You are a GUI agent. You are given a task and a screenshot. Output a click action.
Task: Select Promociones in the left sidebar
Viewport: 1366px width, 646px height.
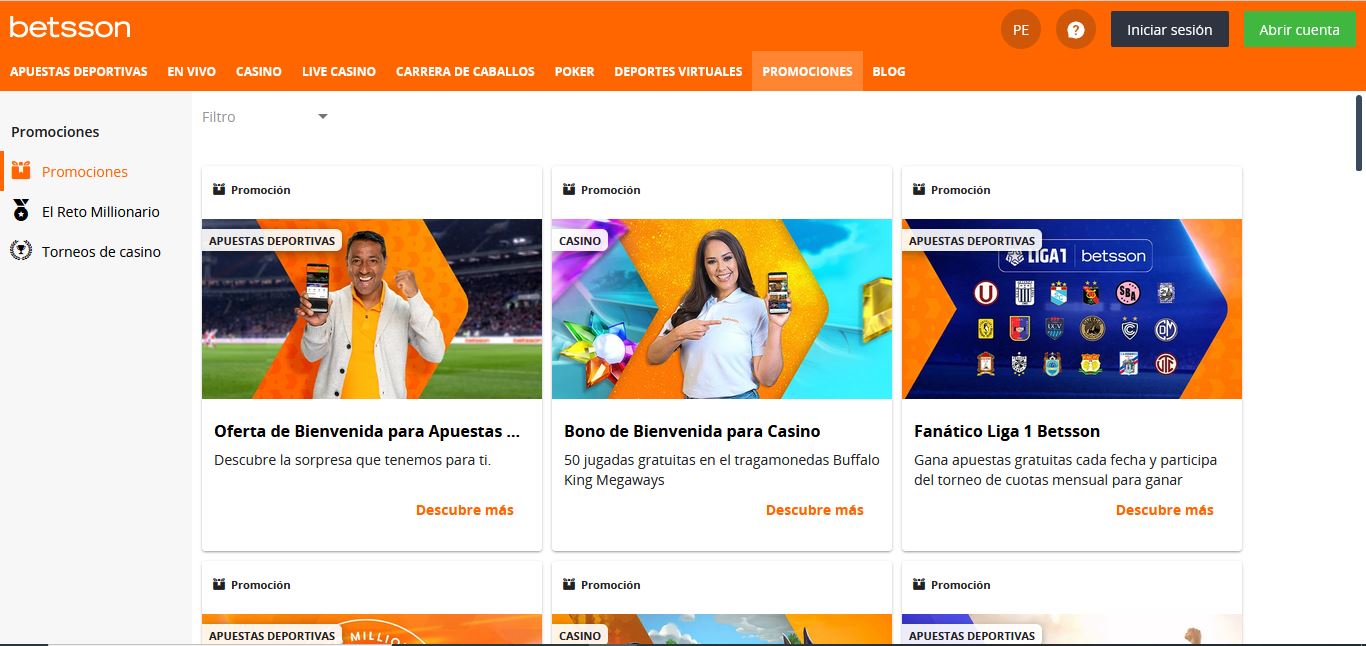[85, 171]
